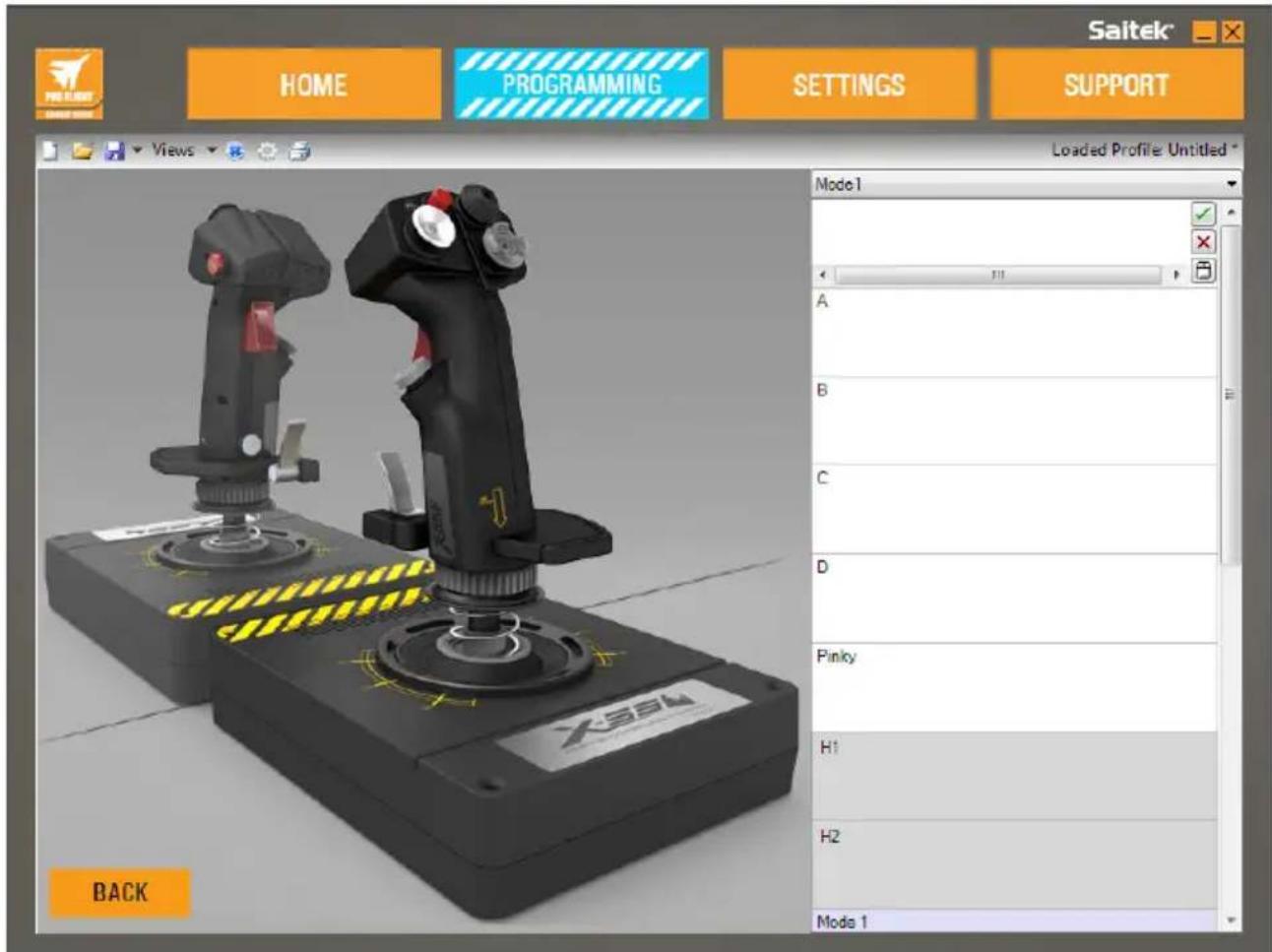
Task: Click the New profile icon
Action: click(52, 151)
